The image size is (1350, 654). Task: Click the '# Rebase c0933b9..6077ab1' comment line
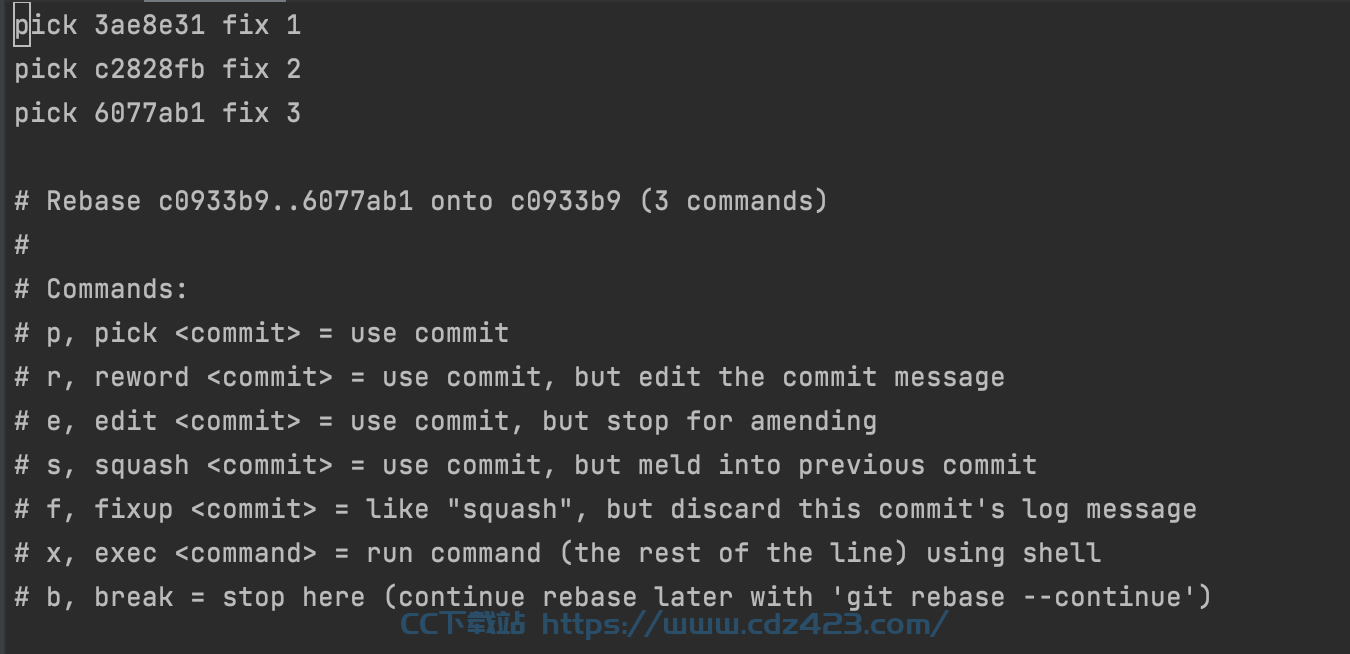click(421, 201)
